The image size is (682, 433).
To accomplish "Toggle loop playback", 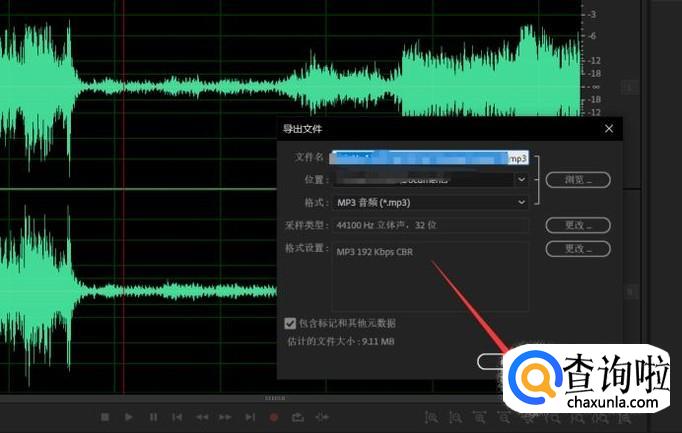I will click(x=298, y=417).
